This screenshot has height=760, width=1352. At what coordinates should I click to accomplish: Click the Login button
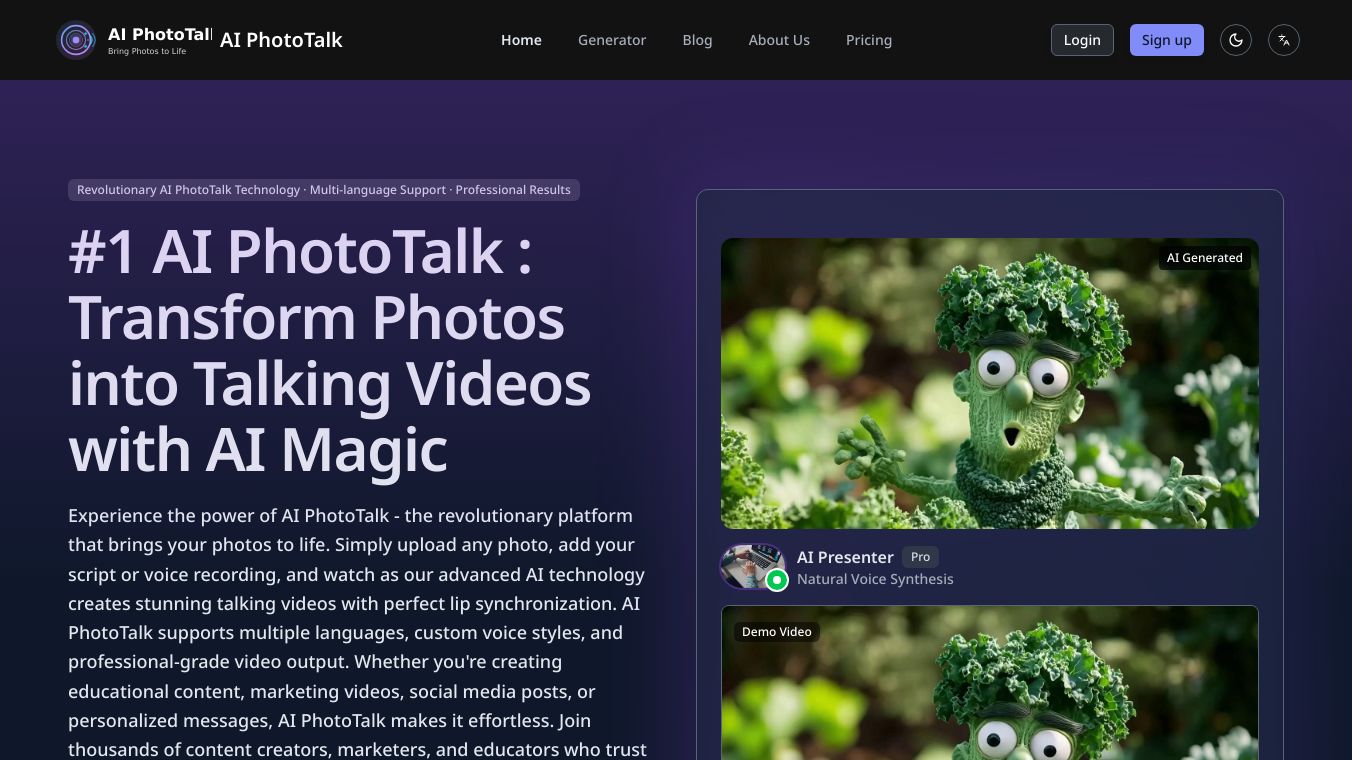click(x=1082, y=40)
